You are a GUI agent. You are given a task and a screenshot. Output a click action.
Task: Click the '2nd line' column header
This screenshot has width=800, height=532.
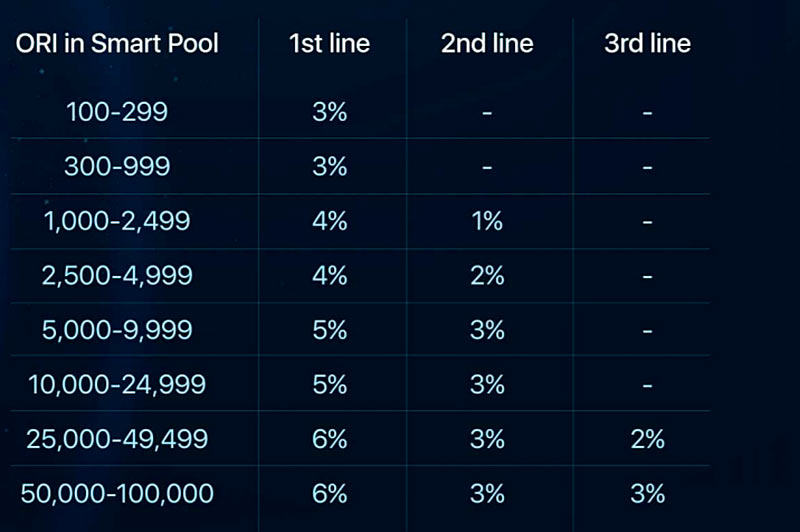tap(487, 44)
